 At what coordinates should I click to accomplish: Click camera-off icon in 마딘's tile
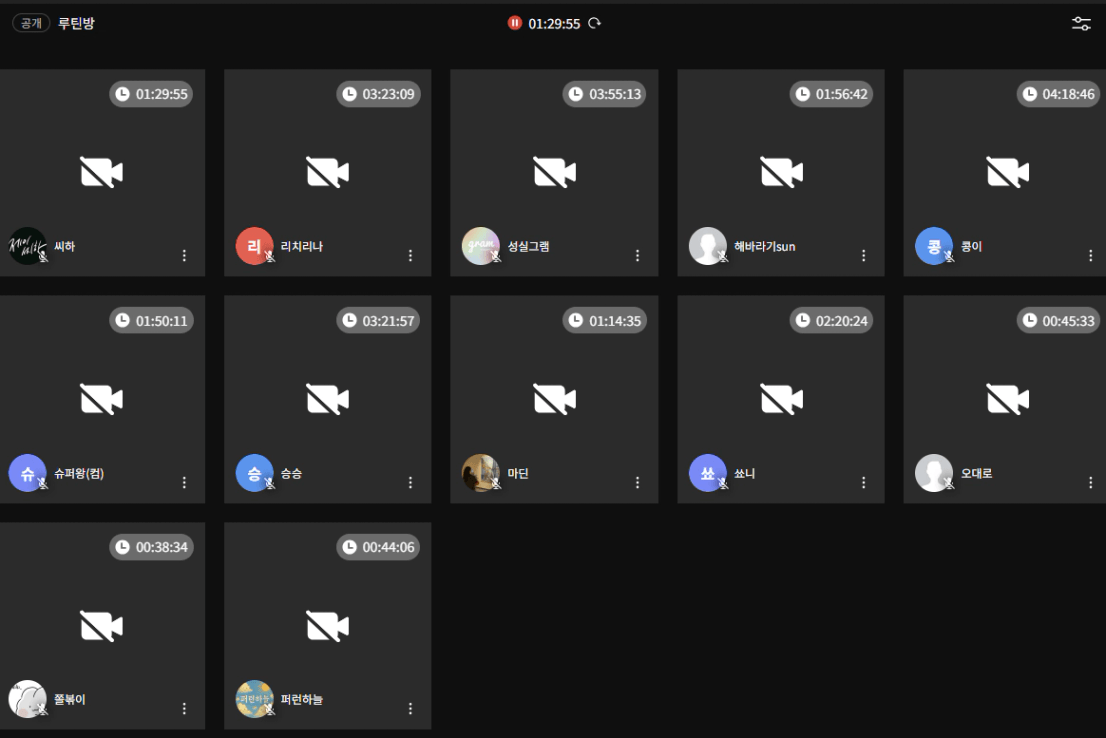tap(554, 399)
